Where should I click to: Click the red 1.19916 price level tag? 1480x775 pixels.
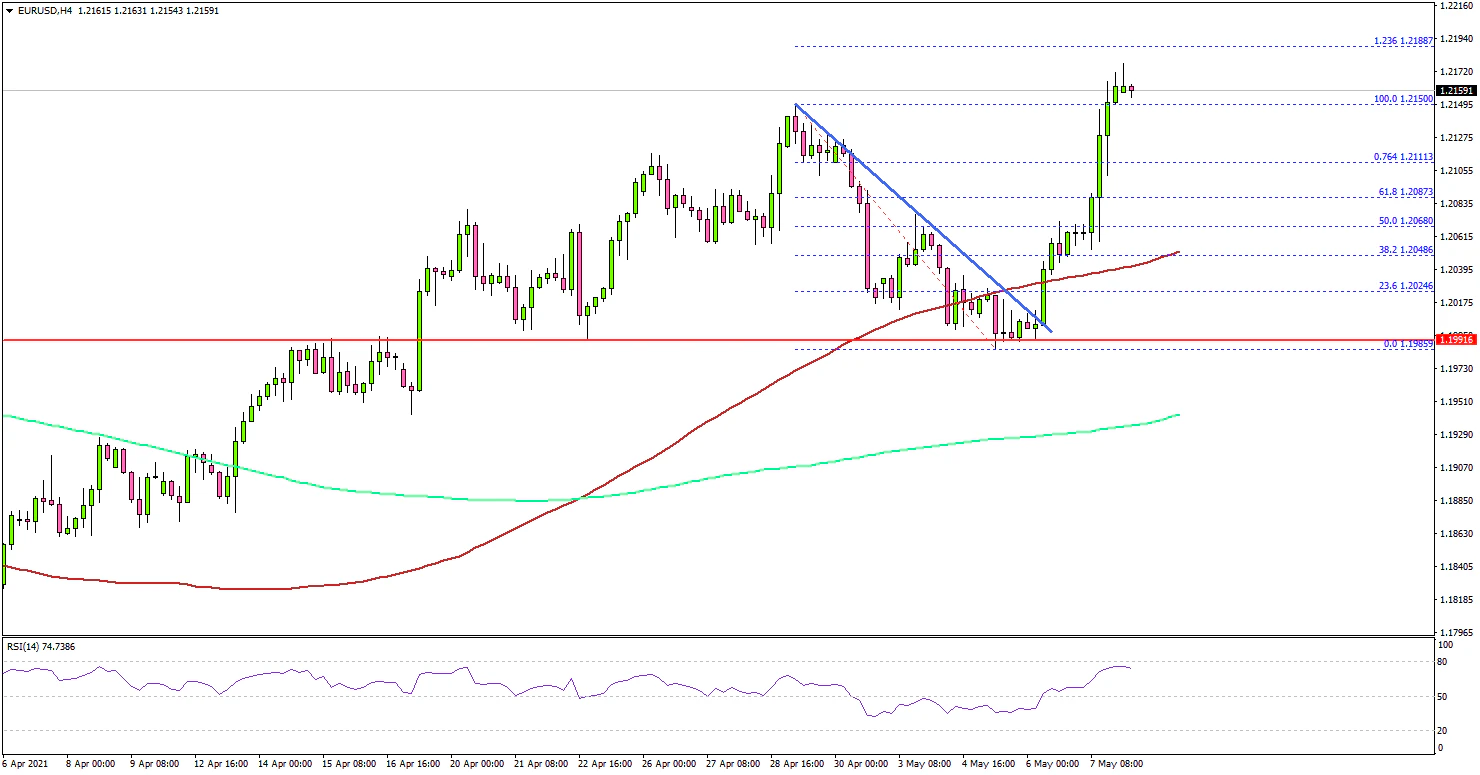point(1456,340)
